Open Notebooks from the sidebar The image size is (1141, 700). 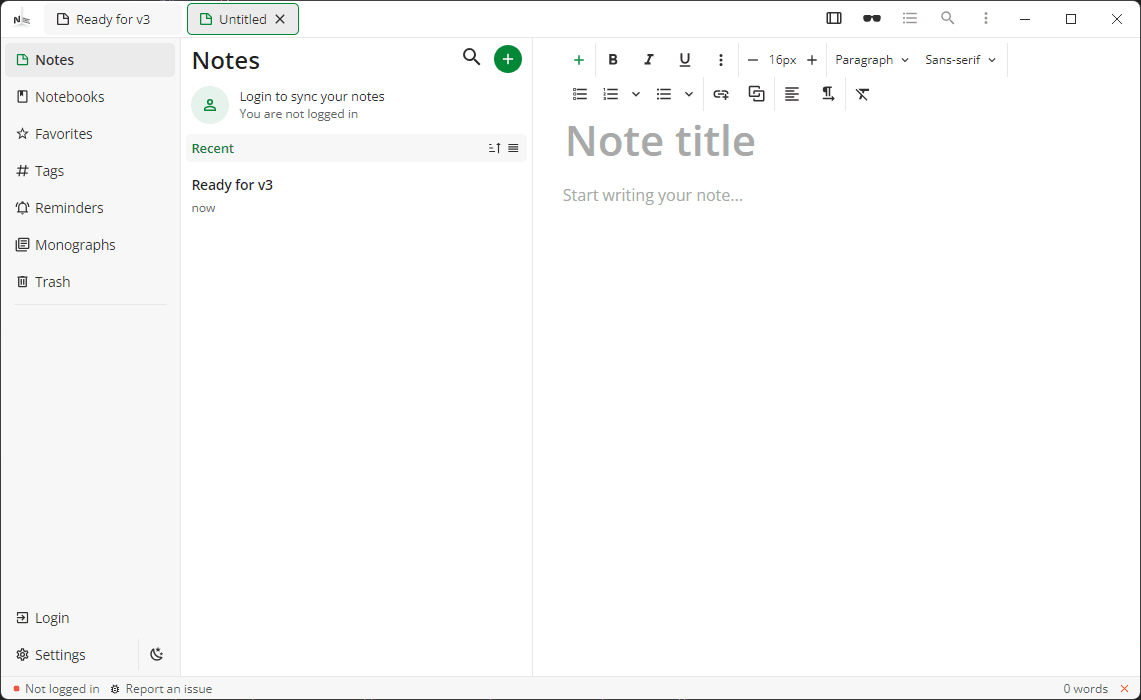(70, 96)
